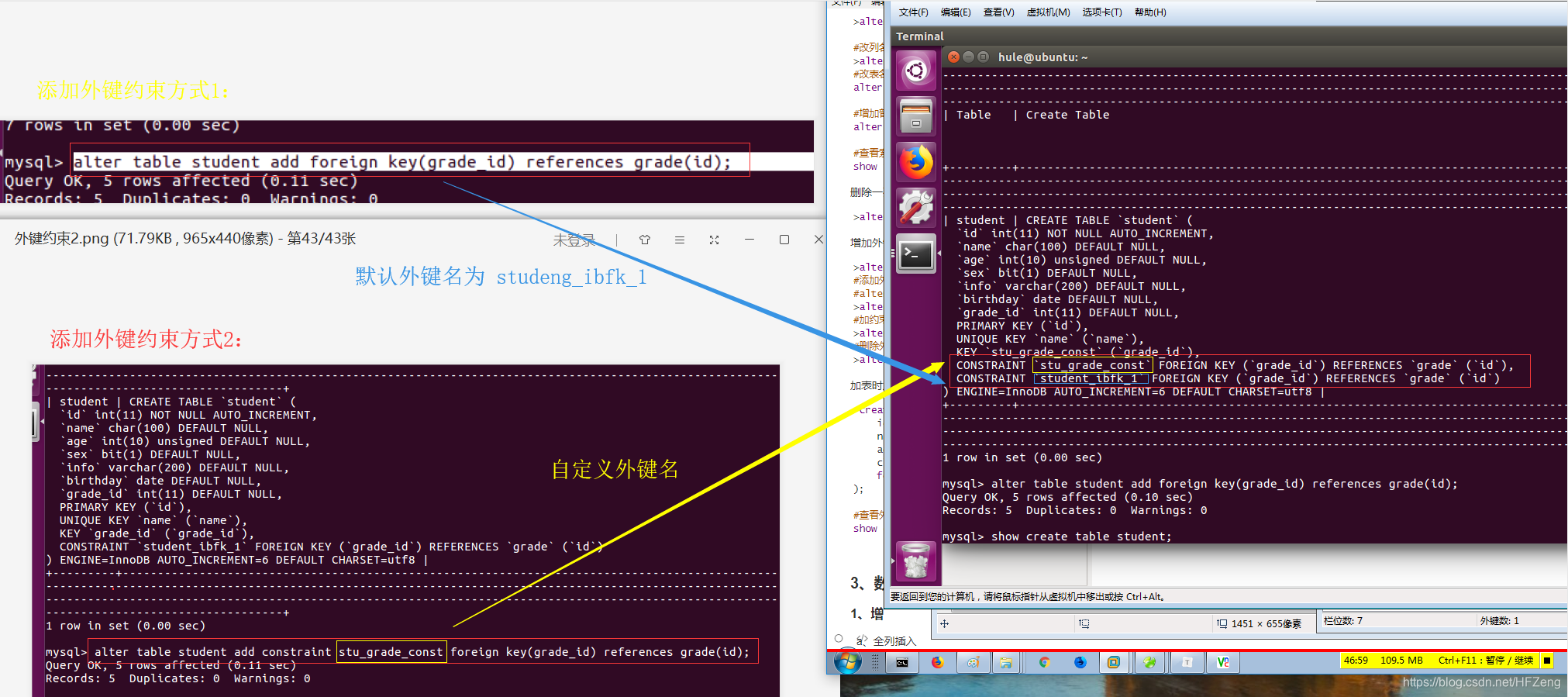Open File Explorer from the Windows taskbar
Viewport: 1568px width, 697px height.
pos(1006,662)
